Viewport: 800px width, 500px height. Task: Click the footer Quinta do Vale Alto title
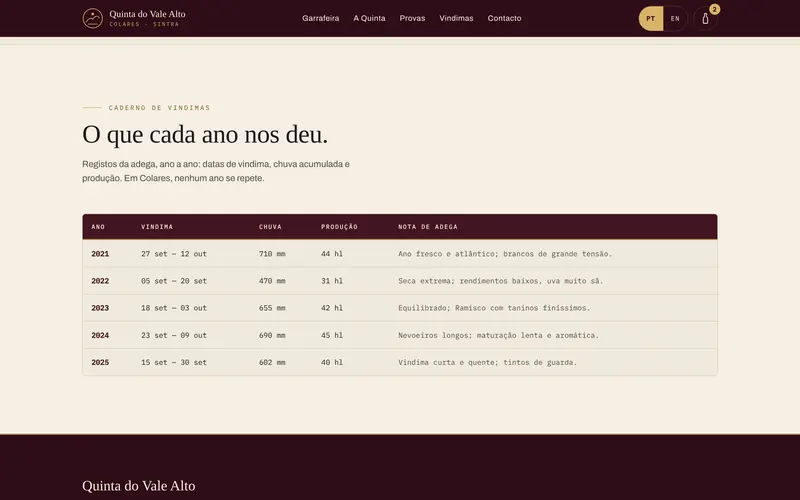tap(139, 486)
